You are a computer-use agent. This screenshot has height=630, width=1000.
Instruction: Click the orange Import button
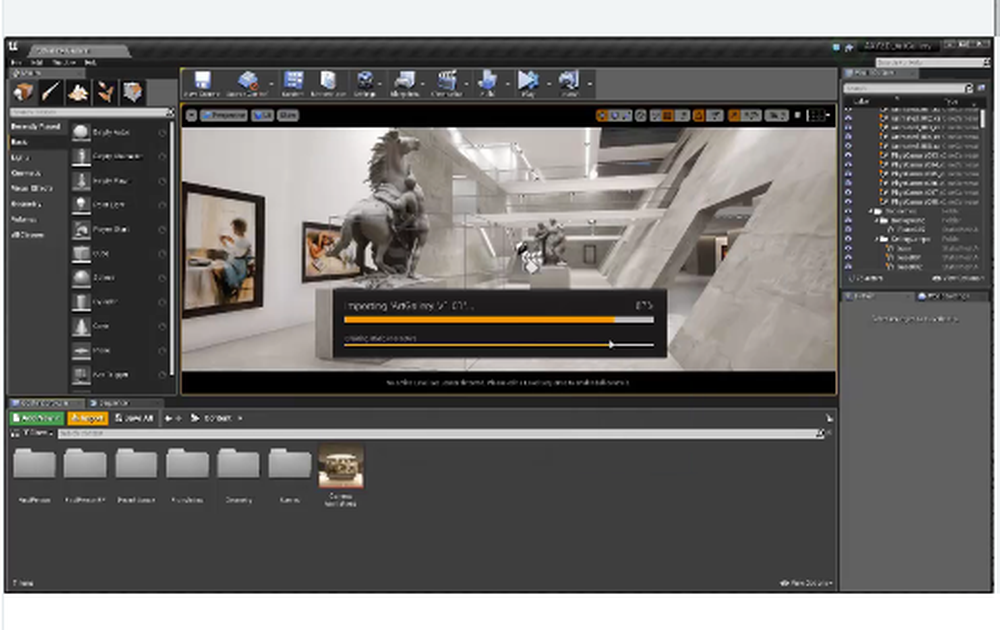click(x=87, y=418)
